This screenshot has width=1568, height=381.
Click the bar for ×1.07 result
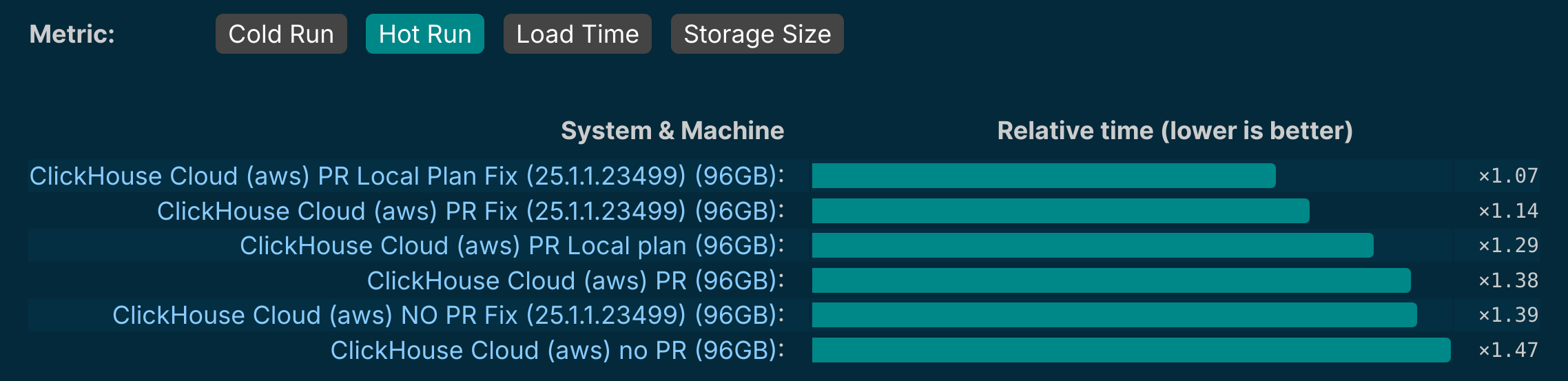click(1044, 176)
